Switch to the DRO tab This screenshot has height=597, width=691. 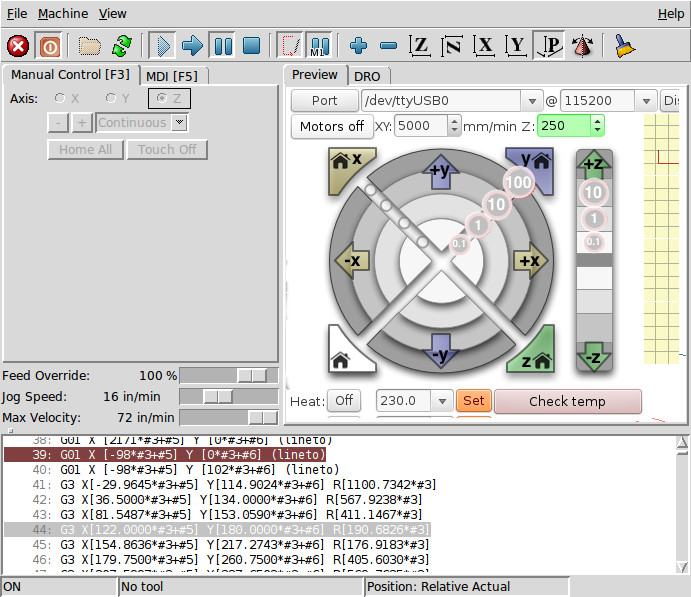tap(367, 75)
